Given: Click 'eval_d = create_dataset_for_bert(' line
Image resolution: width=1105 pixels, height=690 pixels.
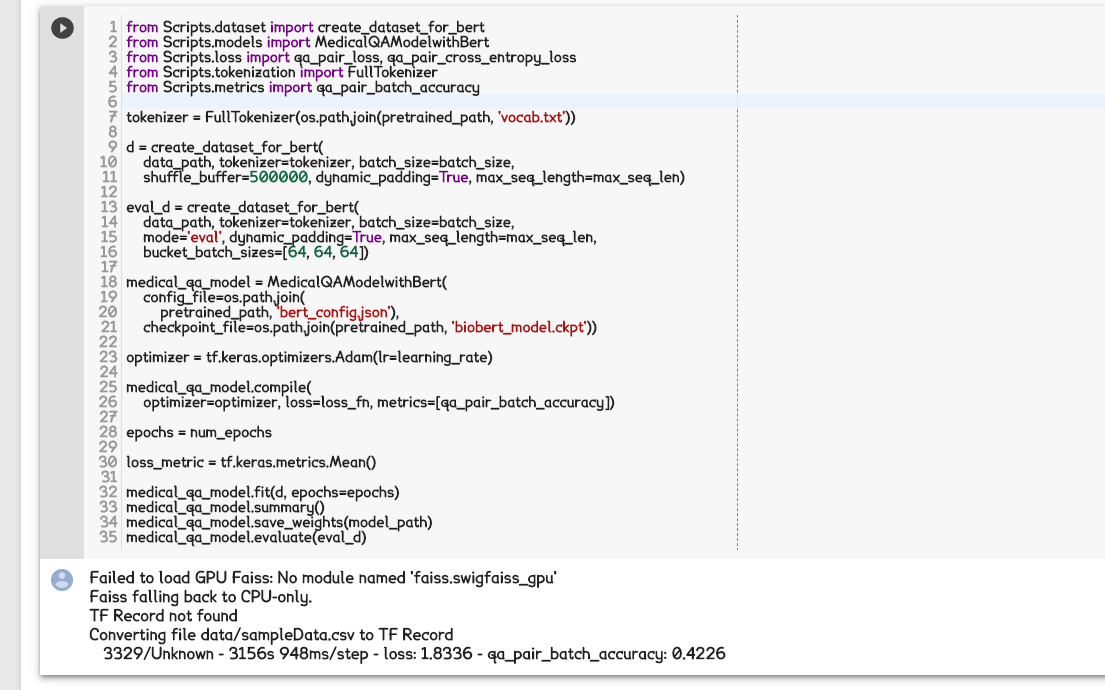Looking at the screenshot, I should [x=242, y=207].
